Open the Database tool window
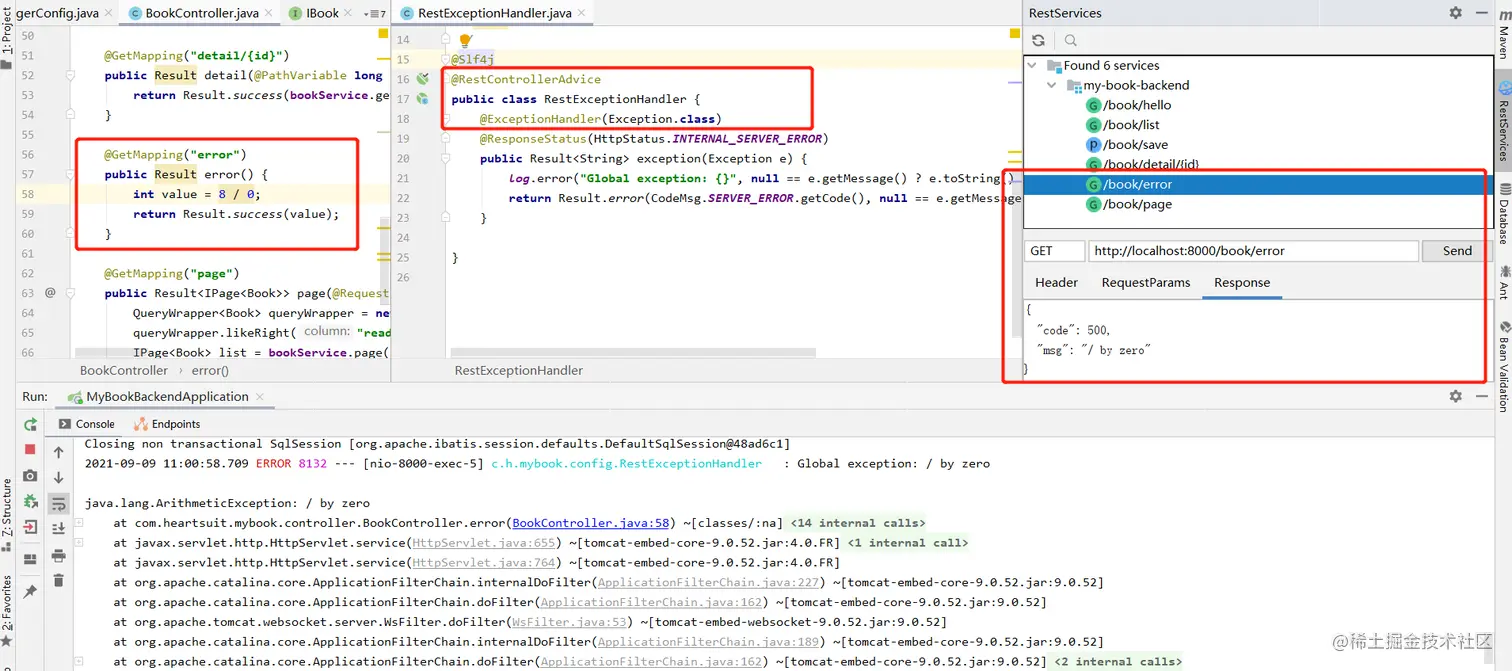This screenshot has width=1512, height=671. tap(1503, 214)
